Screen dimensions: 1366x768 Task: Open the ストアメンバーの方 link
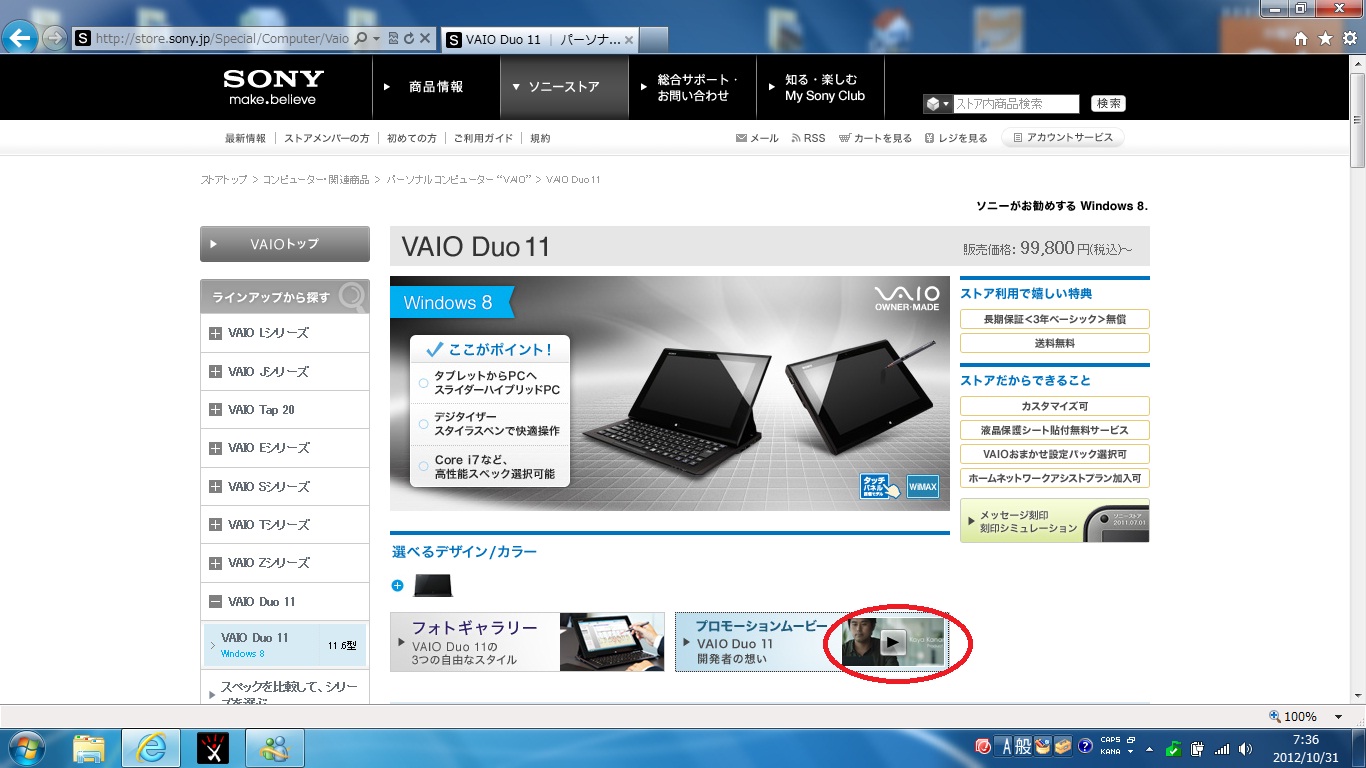click(x=327, y=139)
